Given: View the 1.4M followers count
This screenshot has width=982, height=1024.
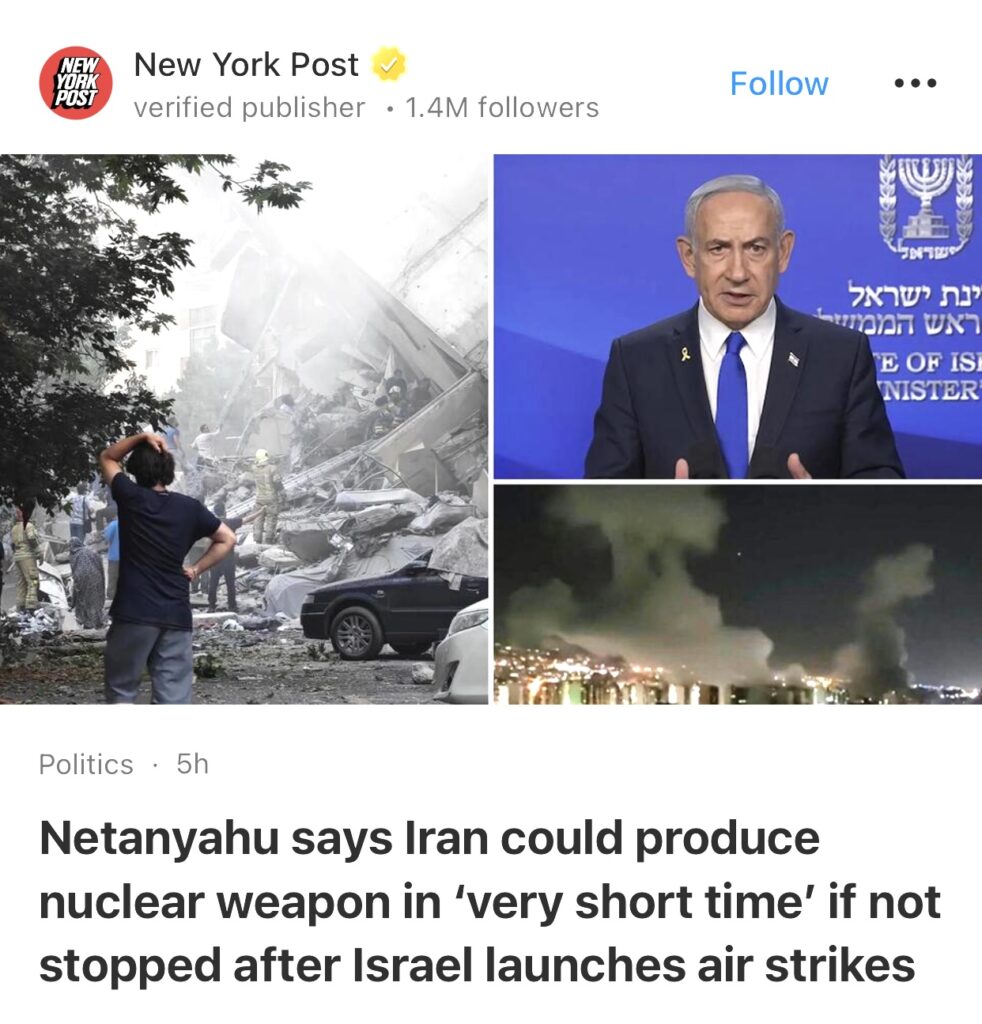Looking at the screenshot, I should (501, 108).
